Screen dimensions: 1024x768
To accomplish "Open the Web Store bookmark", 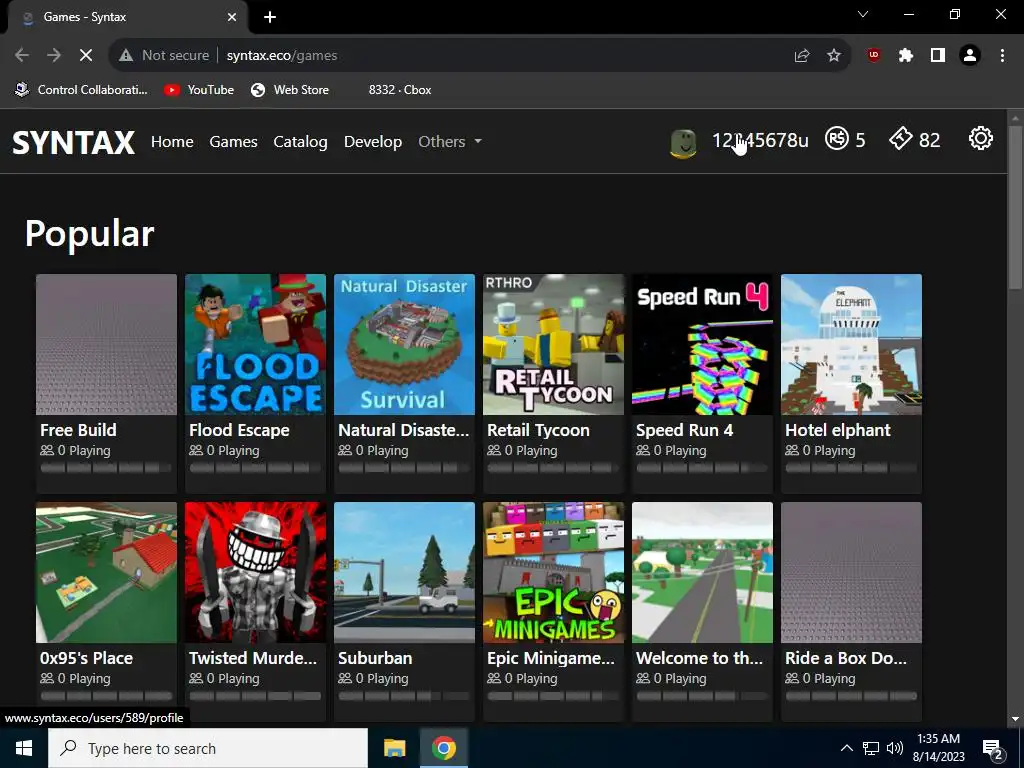I will tap(290, 90).
